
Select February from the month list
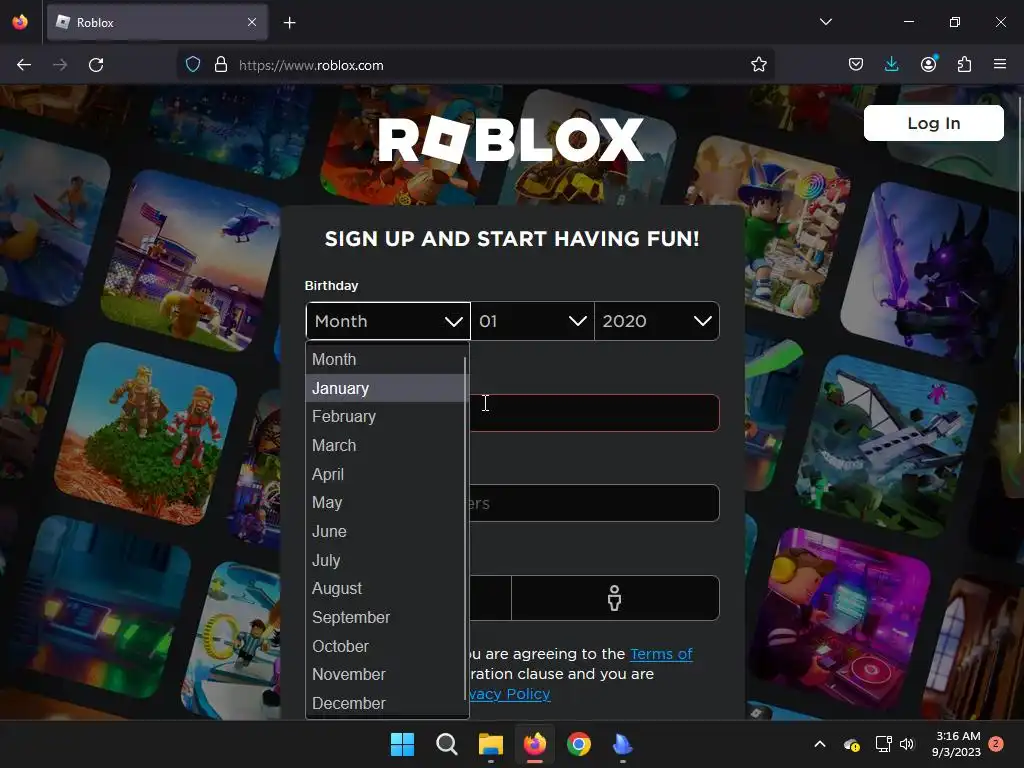tap(385, 417)
